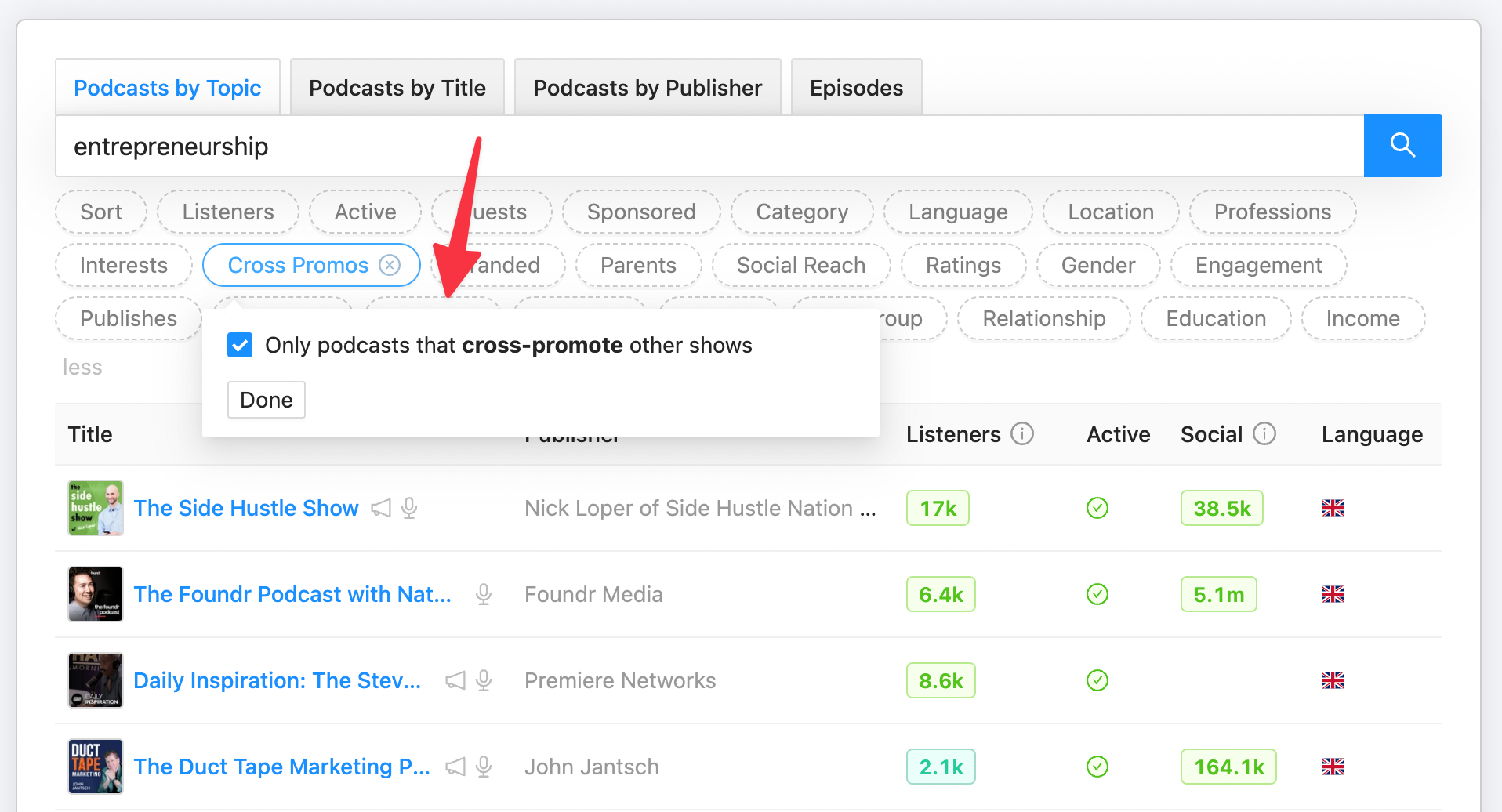Open the Gender filter
This screenshot has width=1502, height=812.
[x=1098, y=265]
